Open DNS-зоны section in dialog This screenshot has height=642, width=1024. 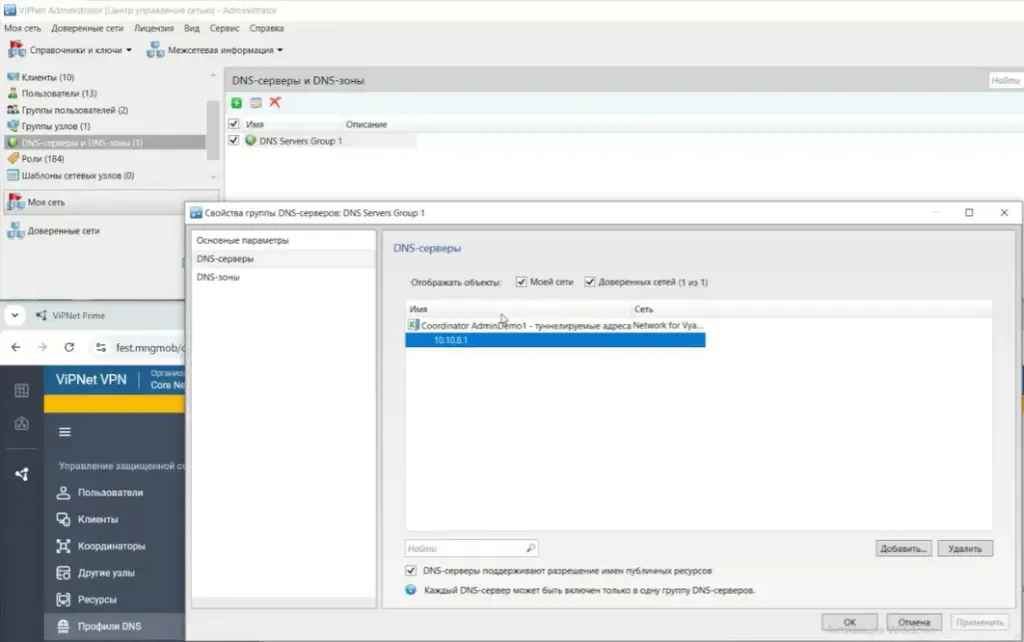[283, 277]
